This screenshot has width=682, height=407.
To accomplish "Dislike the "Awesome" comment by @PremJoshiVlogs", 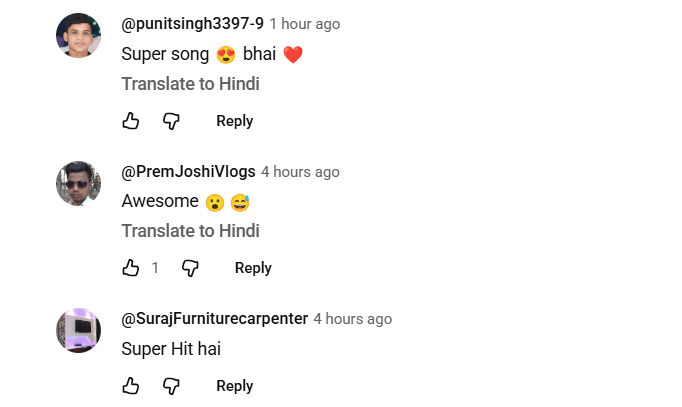I will (x=190, y=268).
